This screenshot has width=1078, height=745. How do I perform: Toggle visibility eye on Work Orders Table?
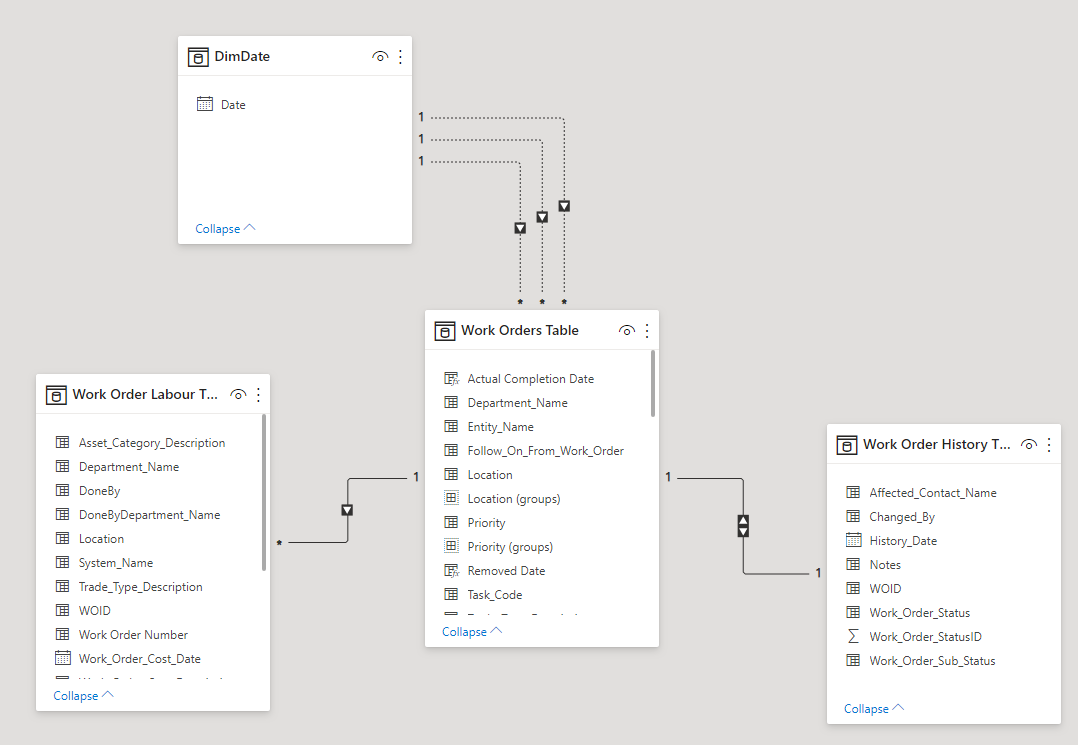627,331
